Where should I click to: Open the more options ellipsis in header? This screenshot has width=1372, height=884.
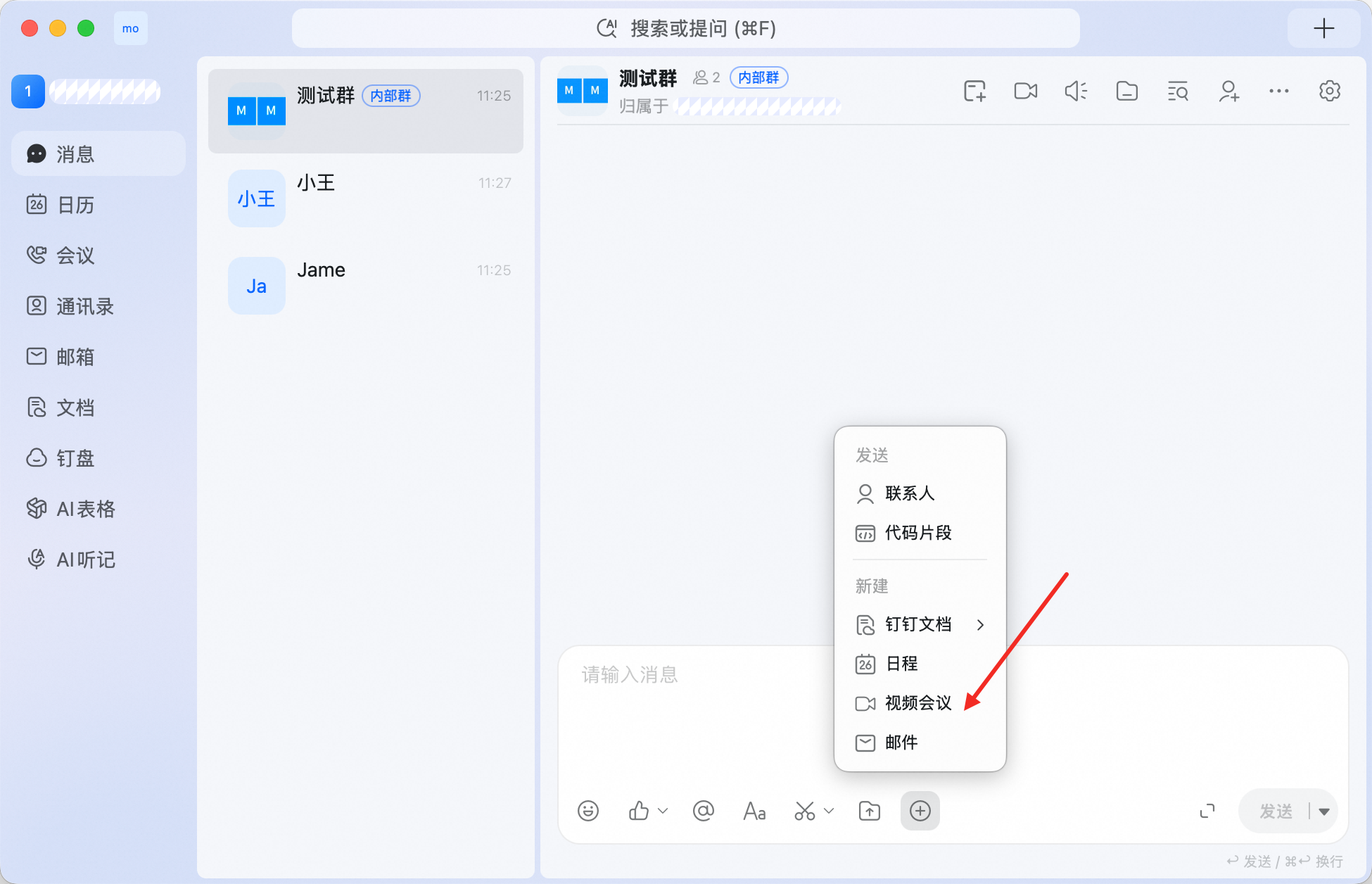coord(1279,91)
